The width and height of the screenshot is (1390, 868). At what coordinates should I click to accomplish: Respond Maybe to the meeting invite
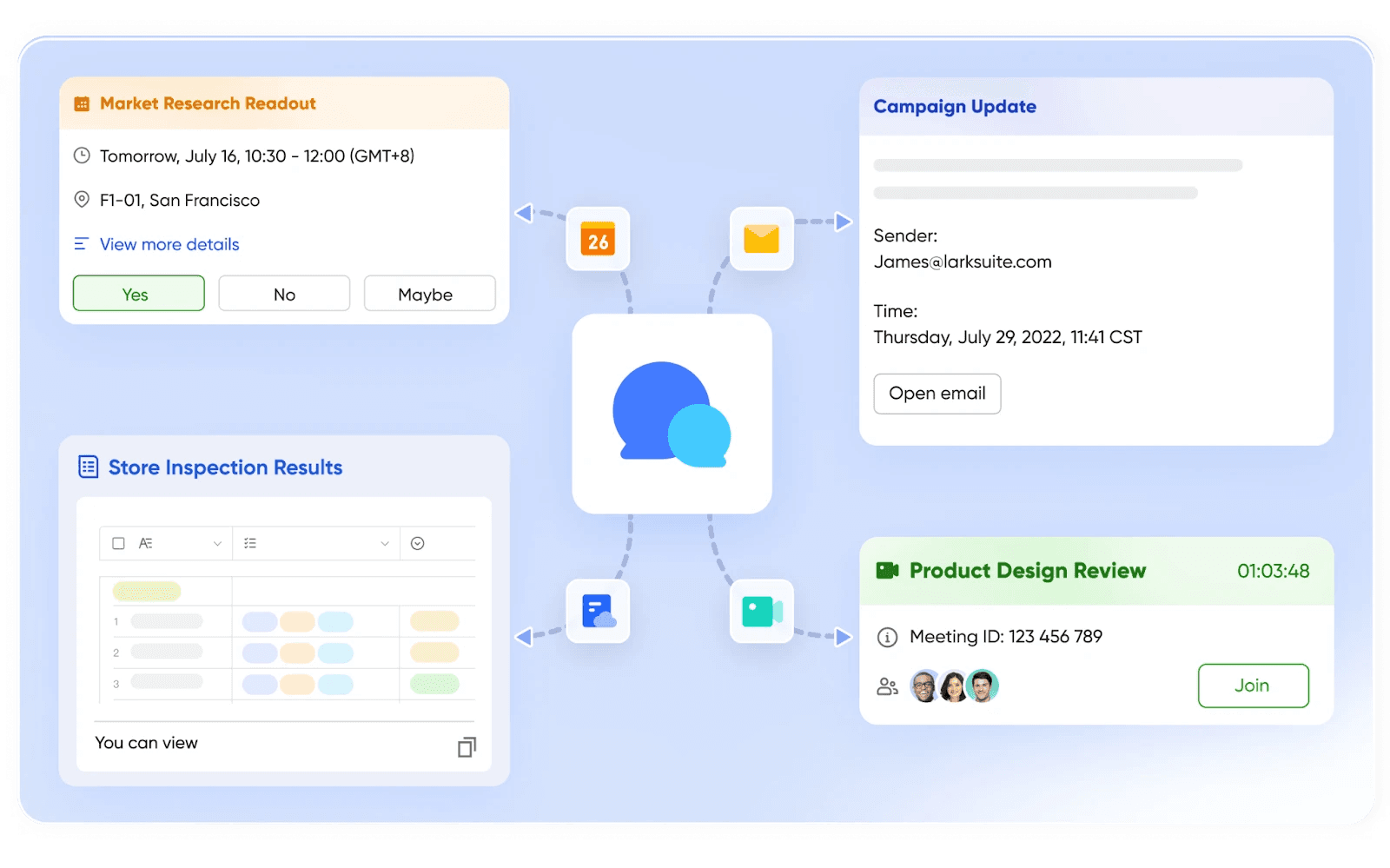[x=429, y=294]
